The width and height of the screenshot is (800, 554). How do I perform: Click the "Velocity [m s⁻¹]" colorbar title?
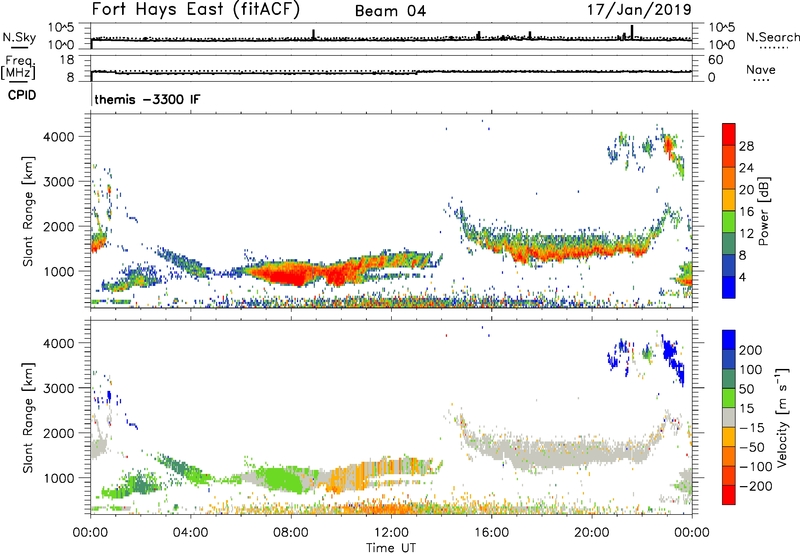(x=782, y=417)
